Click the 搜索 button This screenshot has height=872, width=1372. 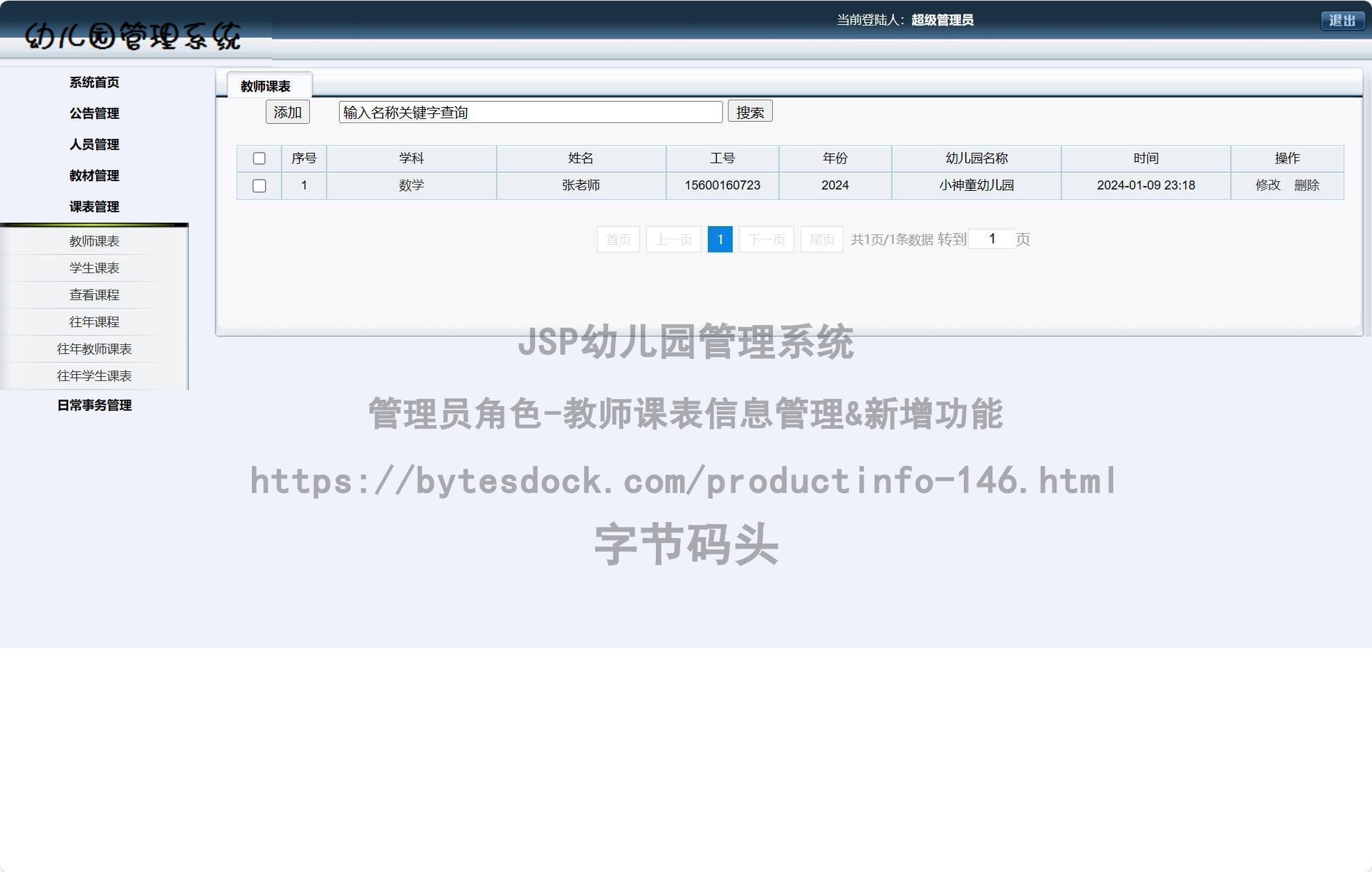[x=750, y=111]
